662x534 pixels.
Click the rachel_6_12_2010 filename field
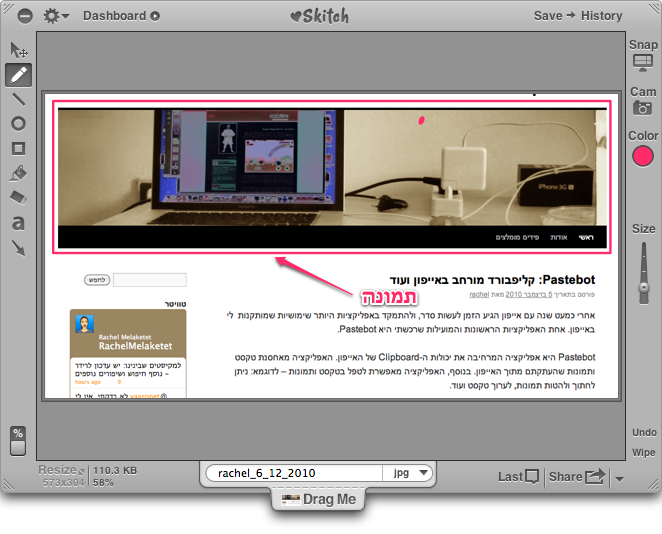click(296, 473)
